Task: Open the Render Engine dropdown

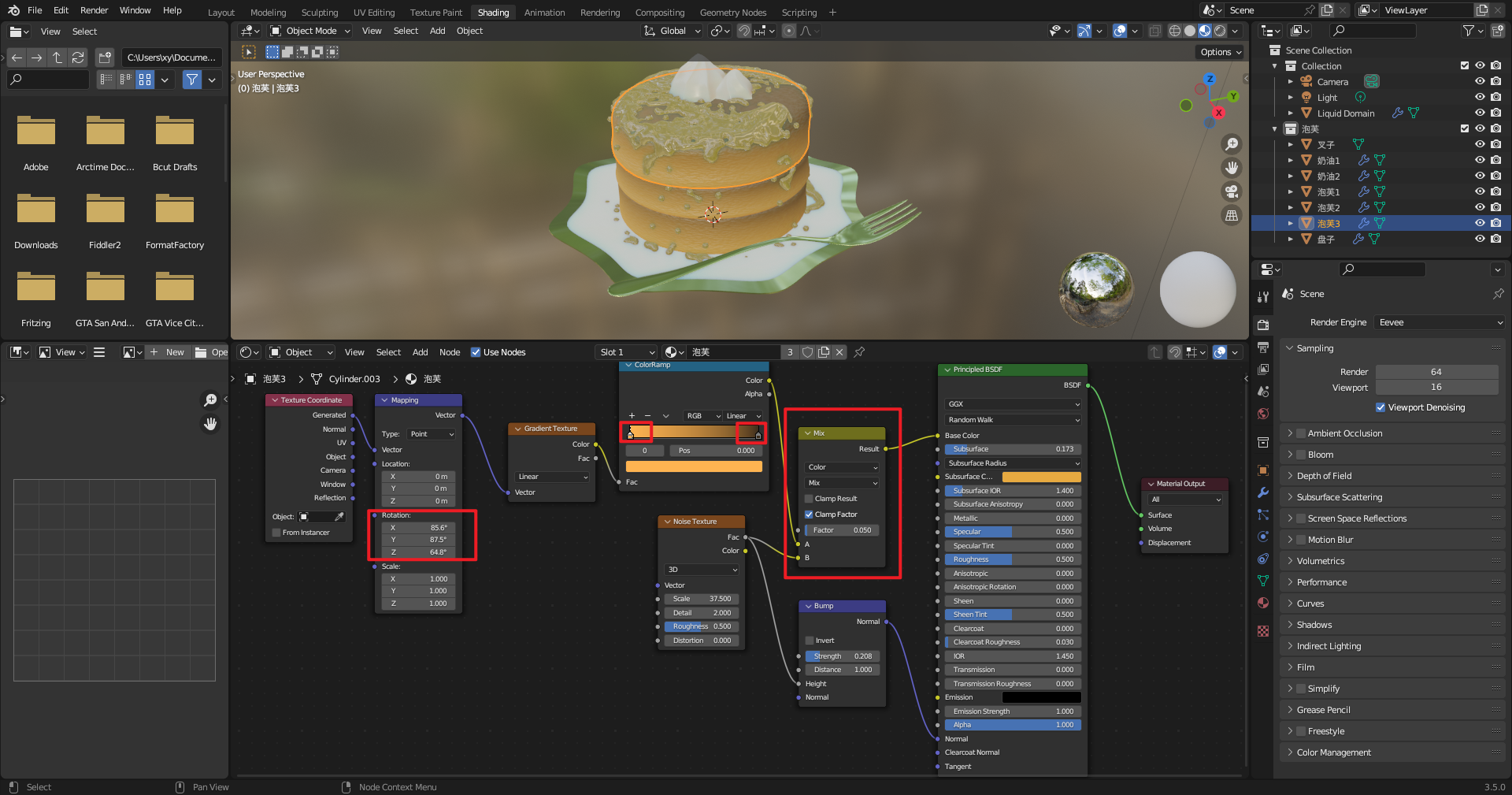Action: [x=1440, y=322]
